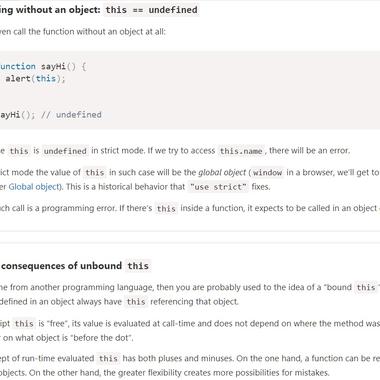Click the inline 'window' code snippet
Image resolution: width=380 pixels, height=380 pixels.
(x=267, y=173)
